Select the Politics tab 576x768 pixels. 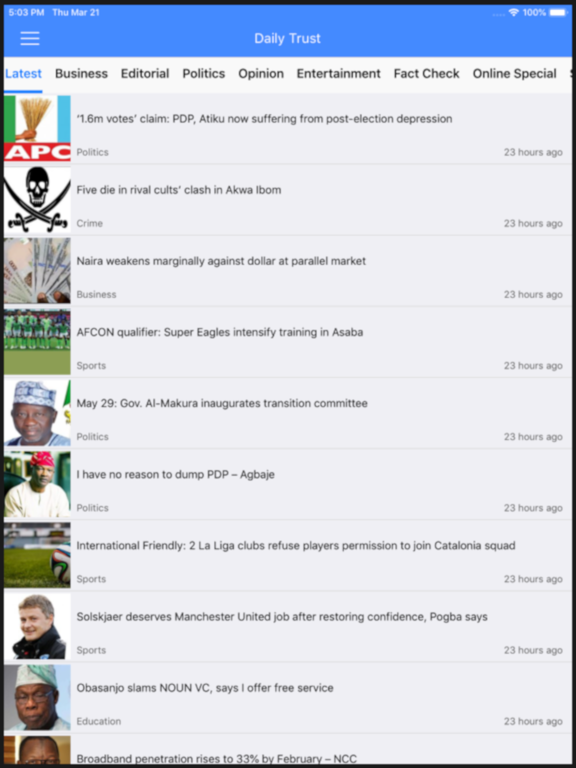click(x=204, y=73)
